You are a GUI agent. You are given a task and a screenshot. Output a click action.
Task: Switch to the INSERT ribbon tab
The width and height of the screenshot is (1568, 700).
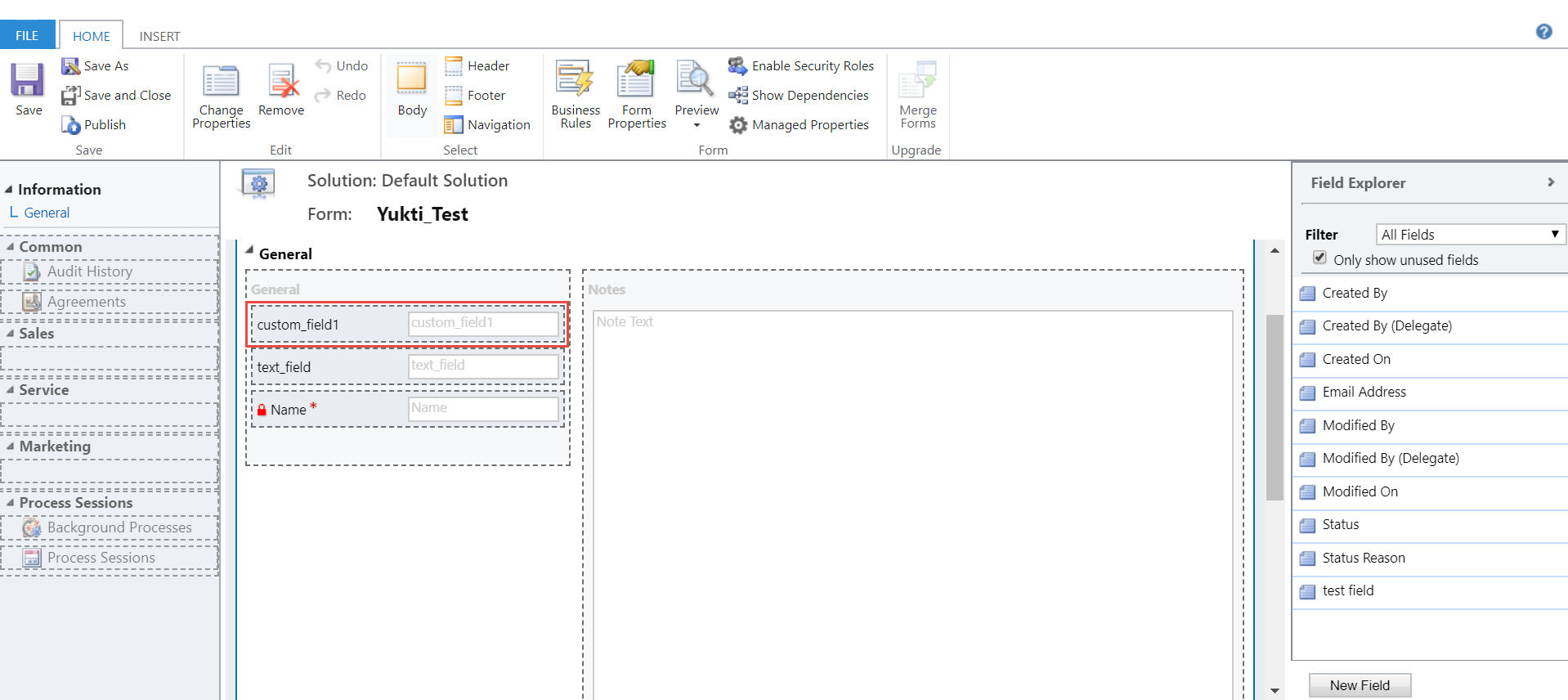[x=159, y=36]
